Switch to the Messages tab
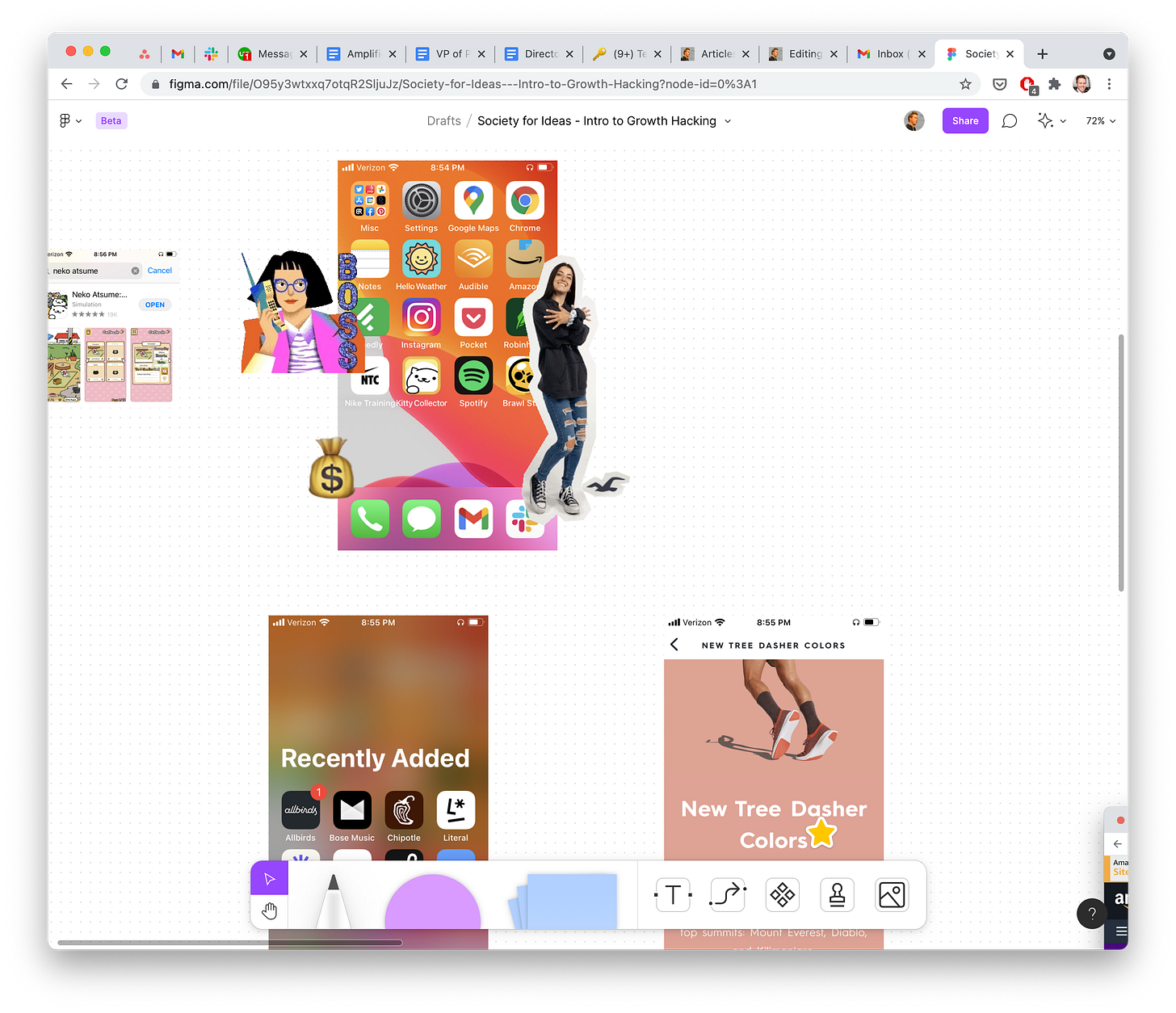 pos(273,54)
